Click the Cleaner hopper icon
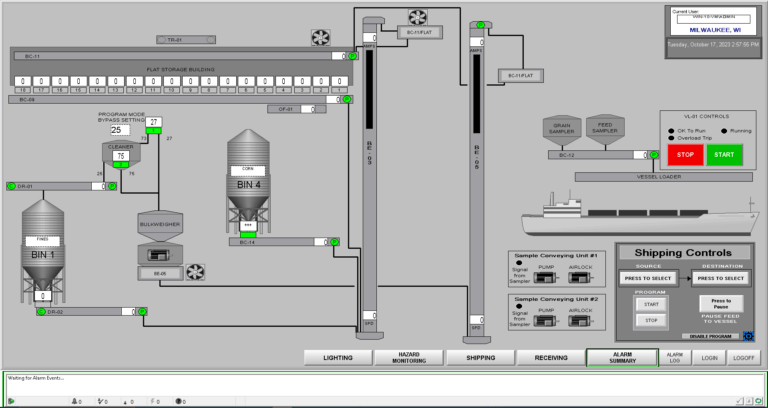The height and width of the screenshot is (408, 768). point(120,154)
